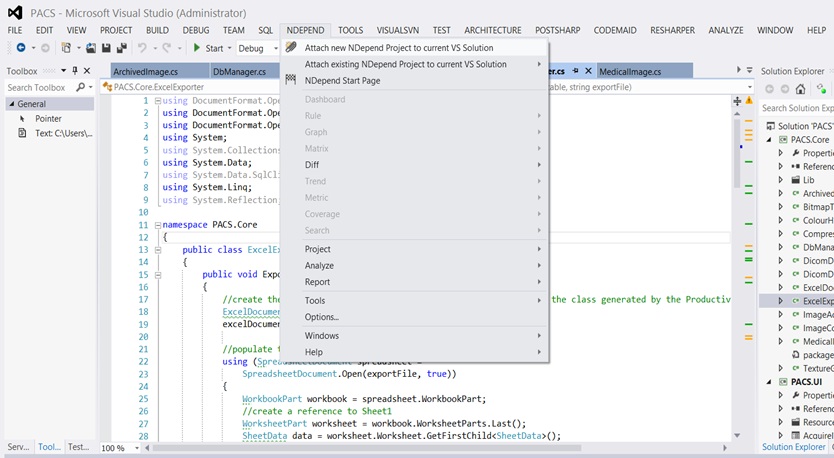
Task: Select the Pointer tool in Toolbox
Action: point(50,119)
